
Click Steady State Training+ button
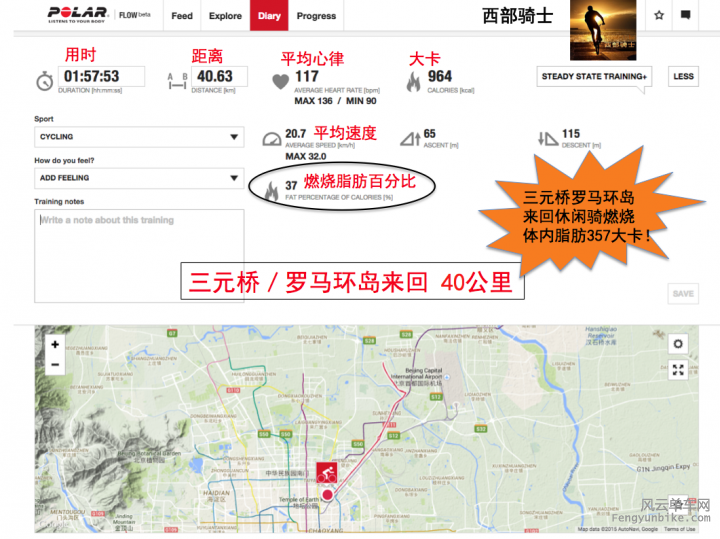point(594,76)
